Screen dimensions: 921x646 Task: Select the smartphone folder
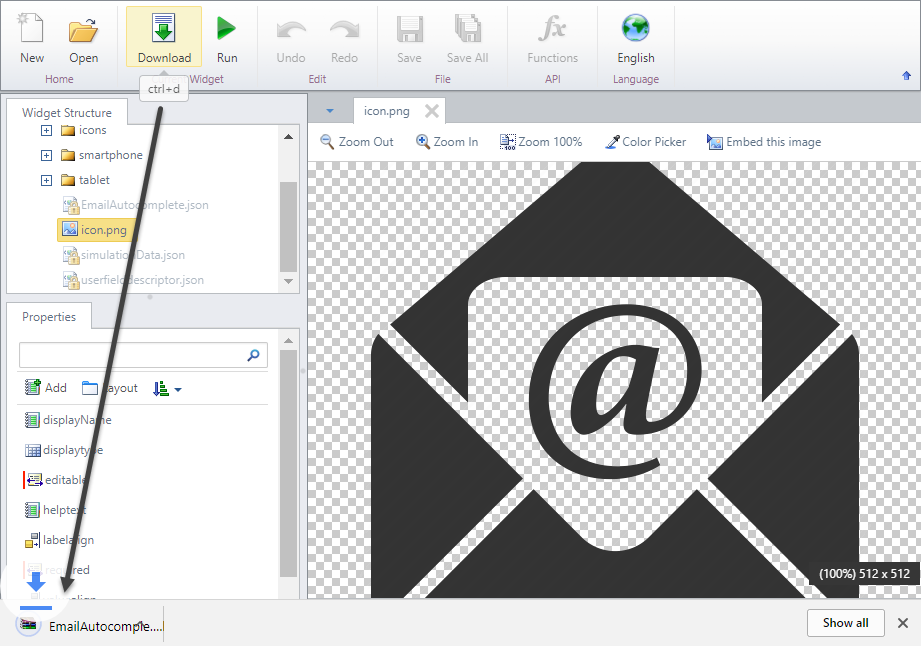[x=102, y=155]
